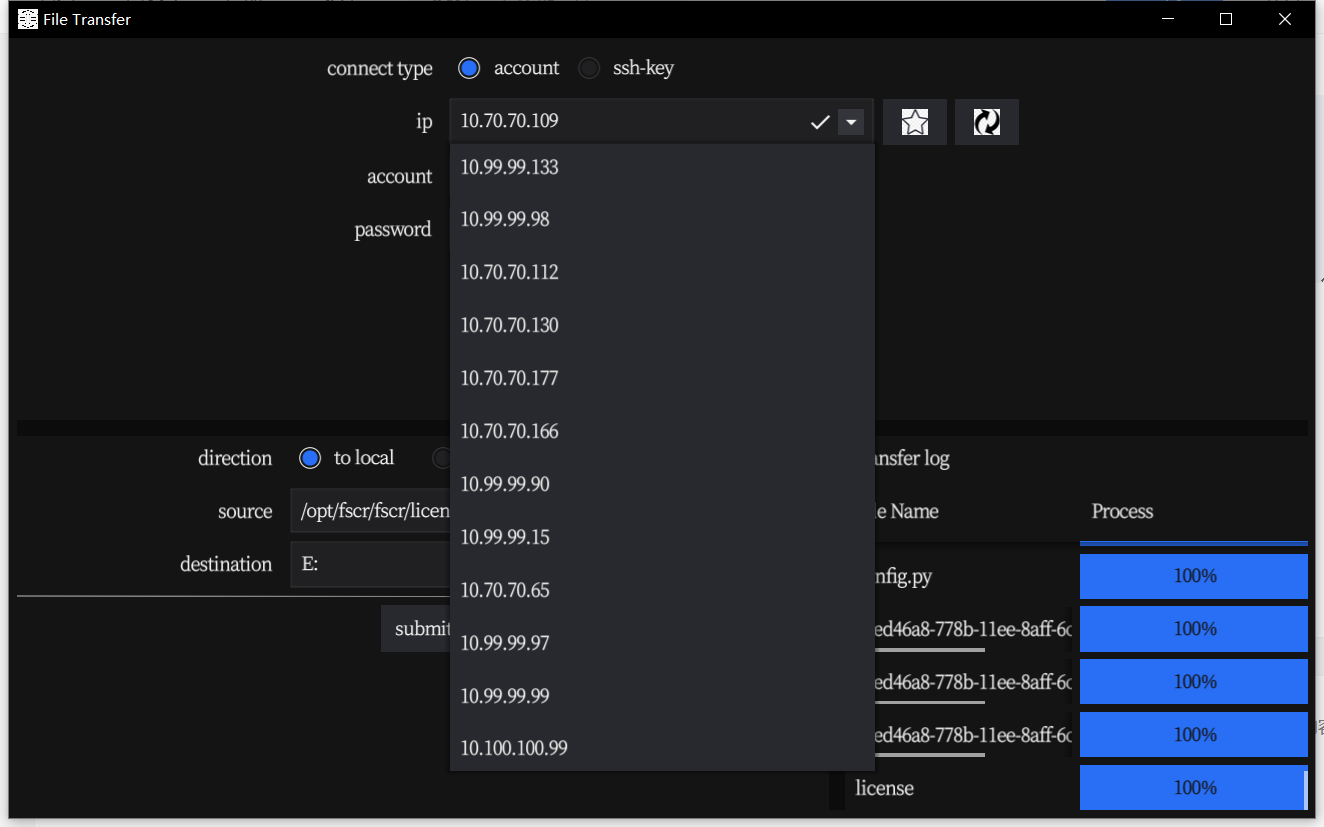
Task: Choose 10.70.70.166 from the ip list
Action: (662, 431)
